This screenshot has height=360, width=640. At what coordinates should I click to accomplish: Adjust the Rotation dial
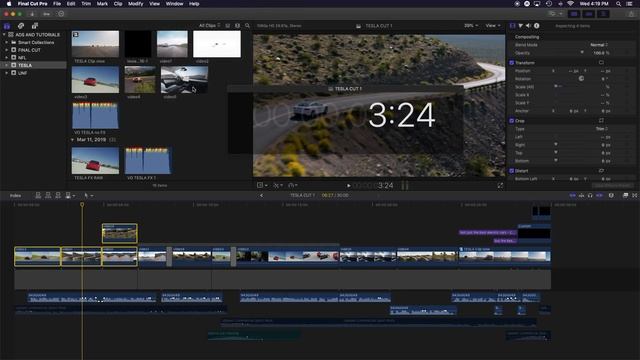[581, 78]
